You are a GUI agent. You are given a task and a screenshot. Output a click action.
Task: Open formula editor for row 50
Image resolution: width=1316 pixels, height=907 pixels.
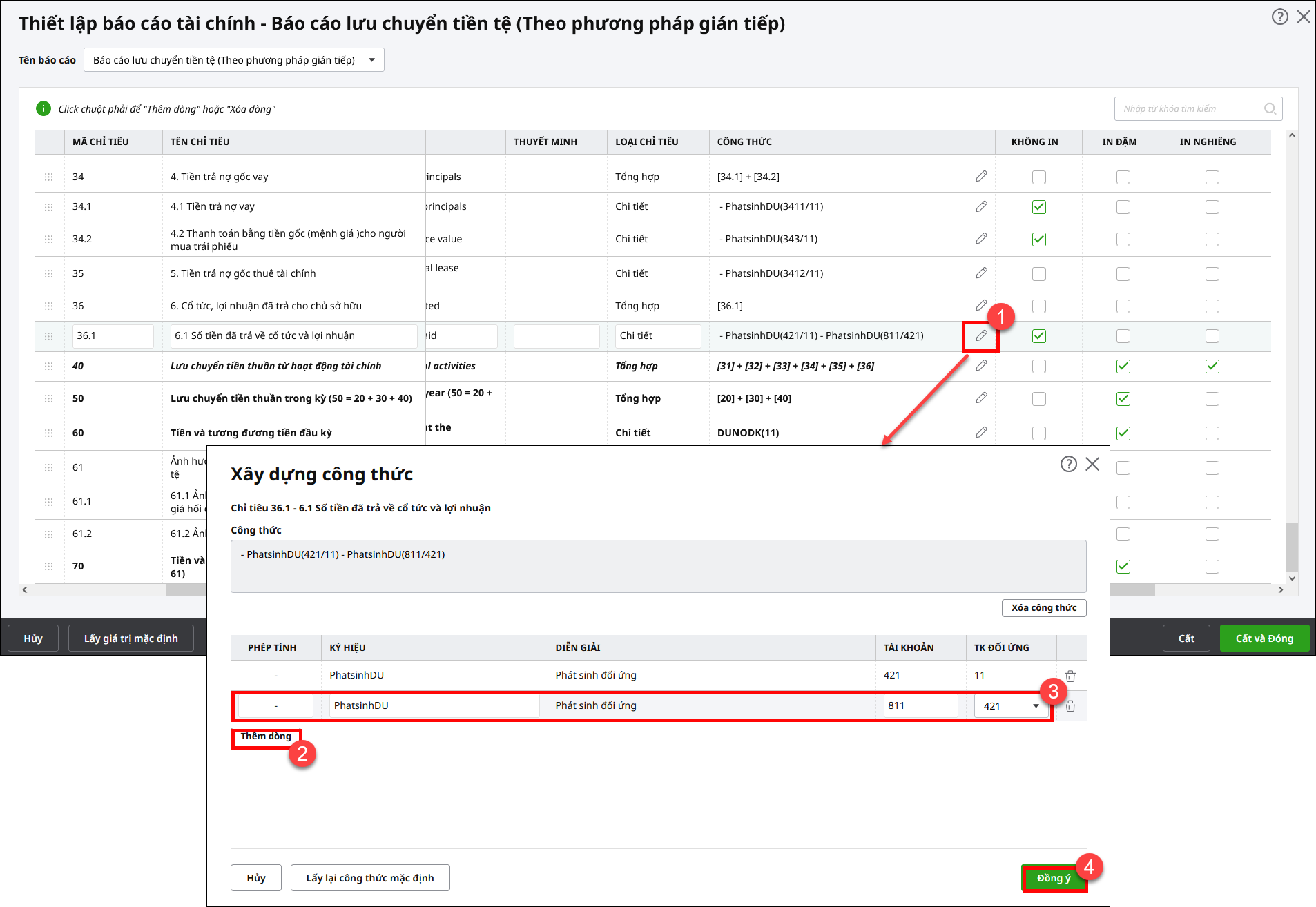click(x=981, y=398)
